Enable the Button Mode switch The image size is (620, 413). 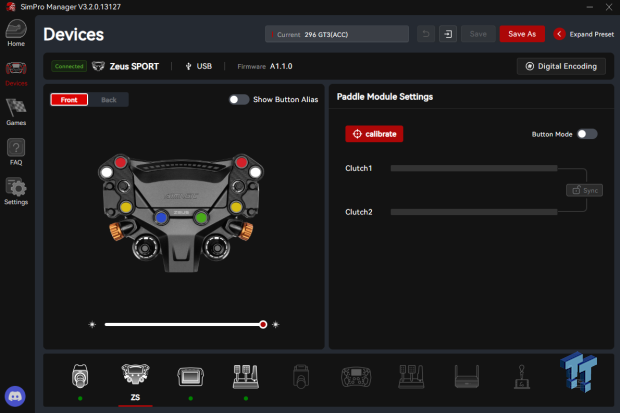pos(587,134)
